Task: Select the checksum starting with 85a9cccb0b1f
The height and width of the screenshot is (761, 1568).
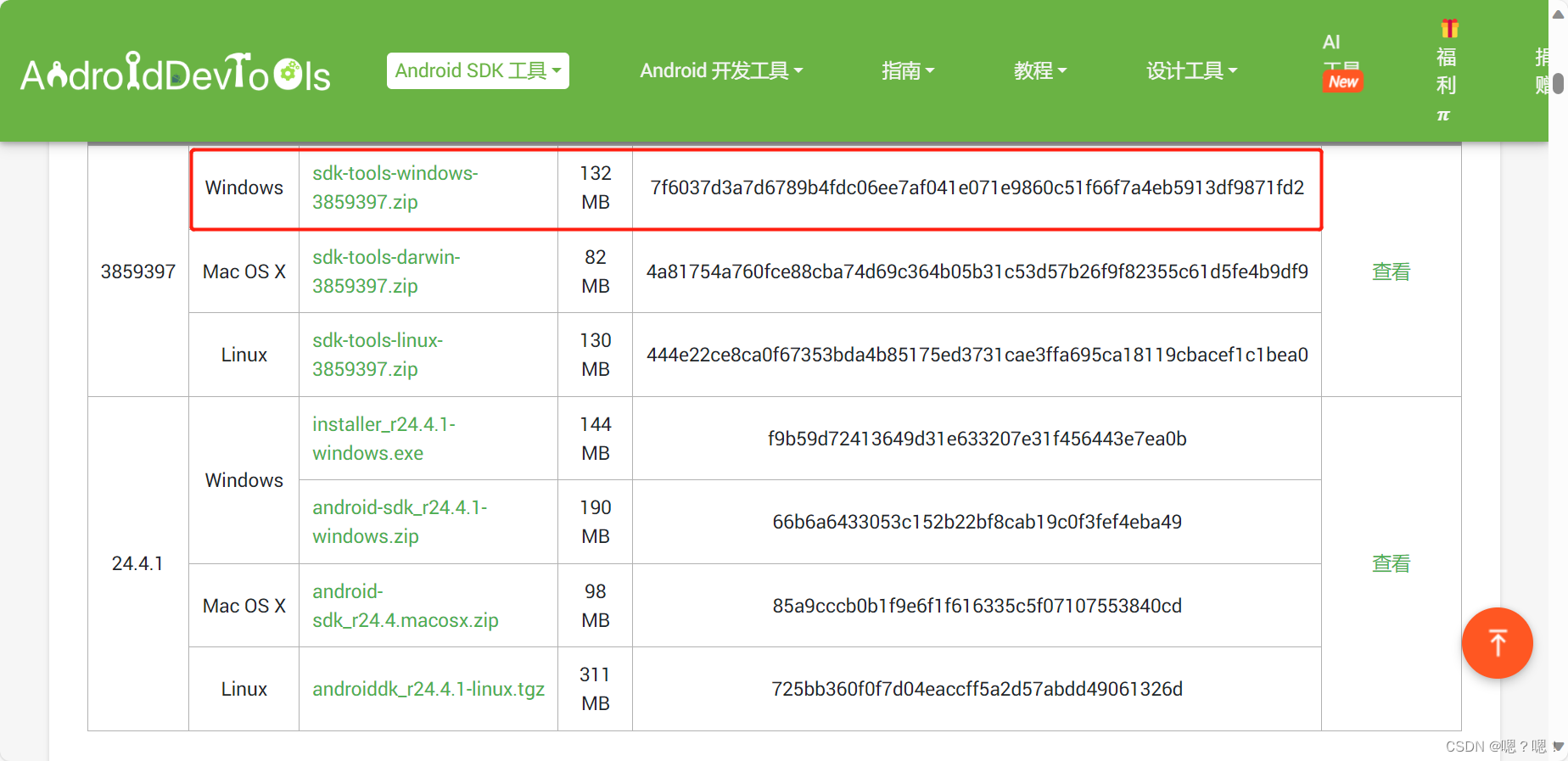Action: point(977,606)
